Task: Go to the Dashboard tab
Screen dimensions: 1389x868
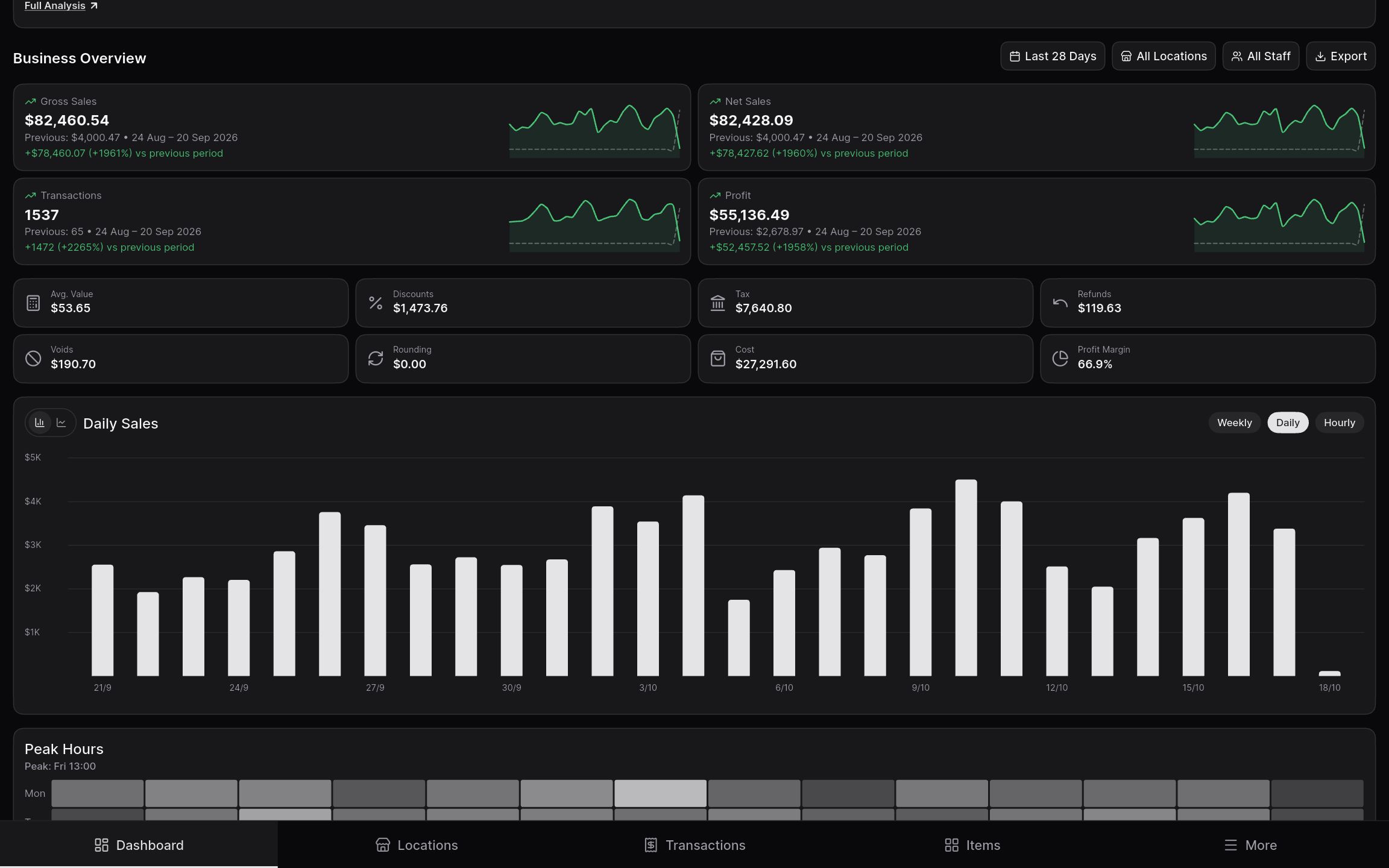Action: 139,844
